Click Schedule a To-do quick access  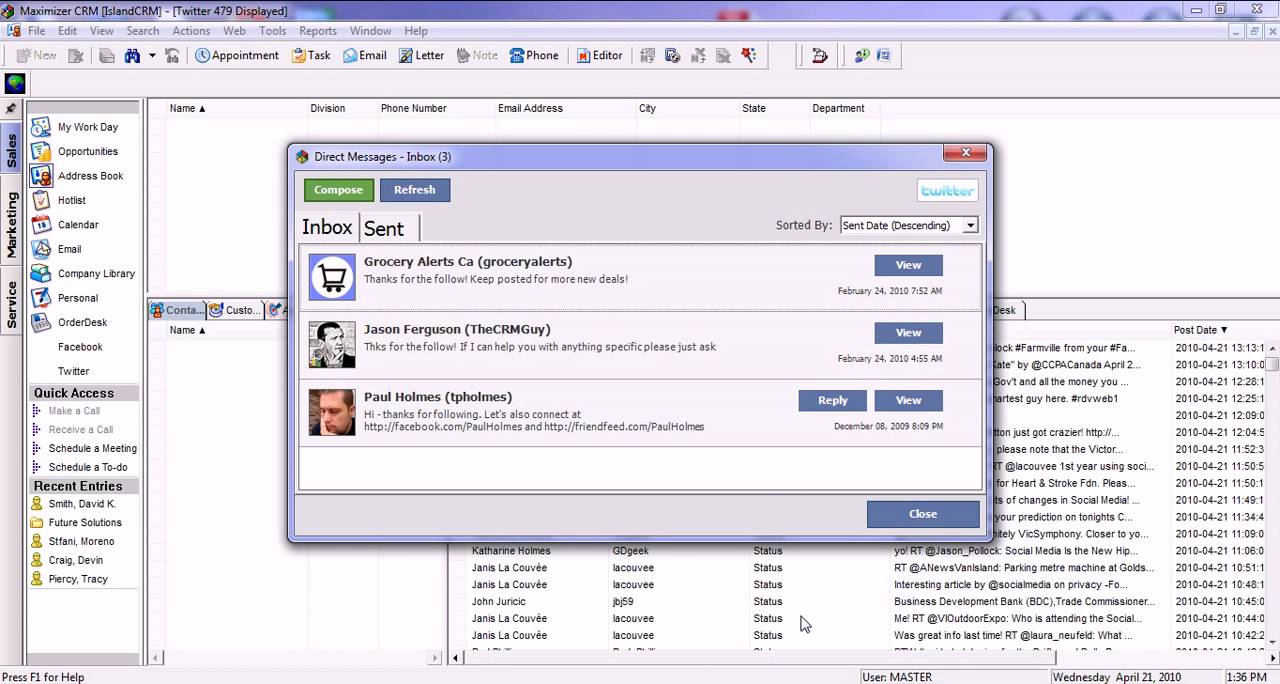click(88, 467)
